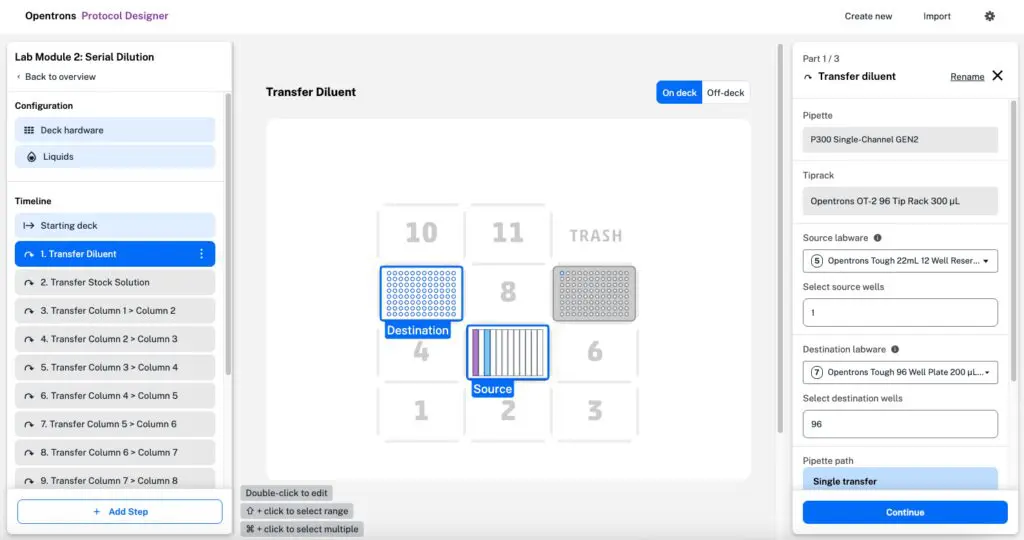The height and width of the screenshot is (540, 1024).
Task: Open Destination labware dropdown
Action: [900, 373]
